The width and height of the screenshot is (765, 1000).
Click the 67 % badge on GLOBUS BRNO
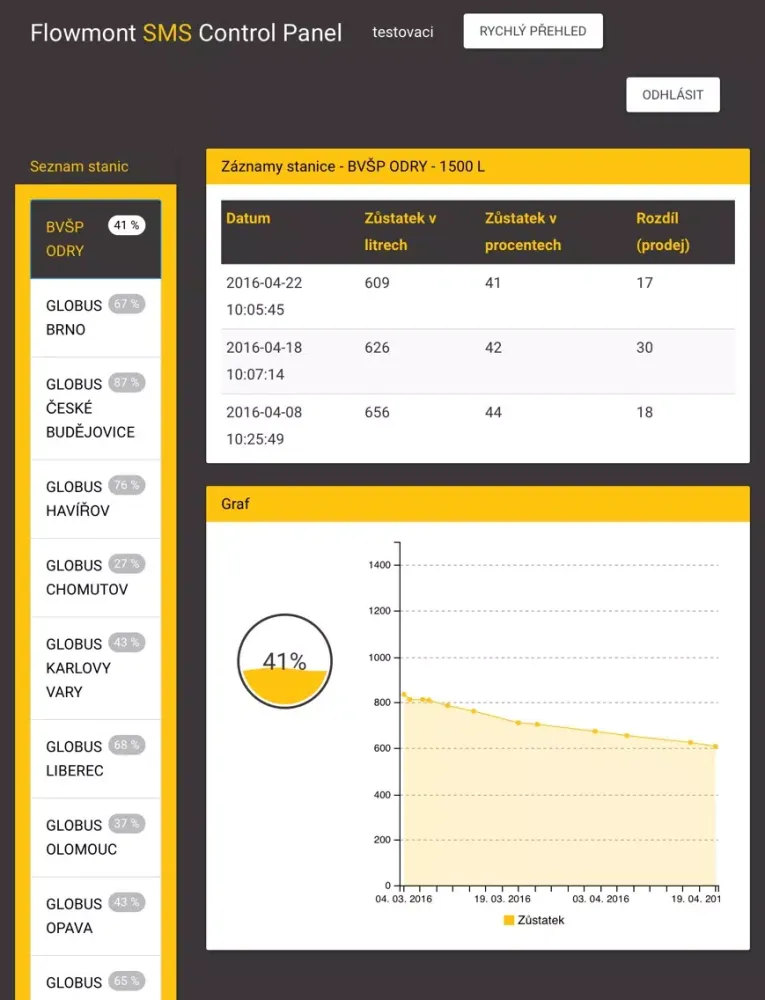[127, 304]
